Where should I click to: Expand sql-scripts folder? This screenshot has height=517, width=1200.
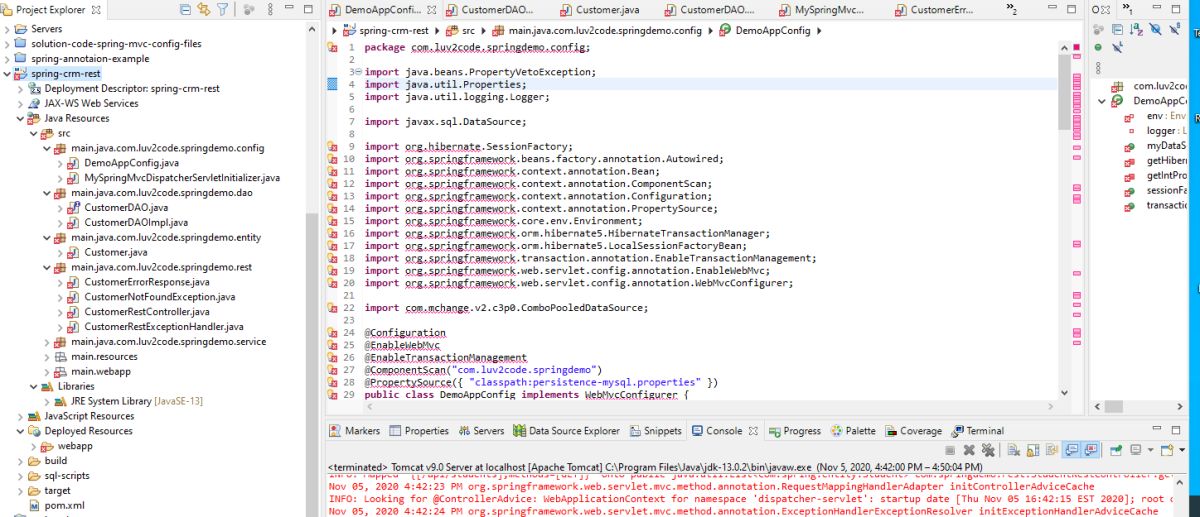[x=21, y=476]
